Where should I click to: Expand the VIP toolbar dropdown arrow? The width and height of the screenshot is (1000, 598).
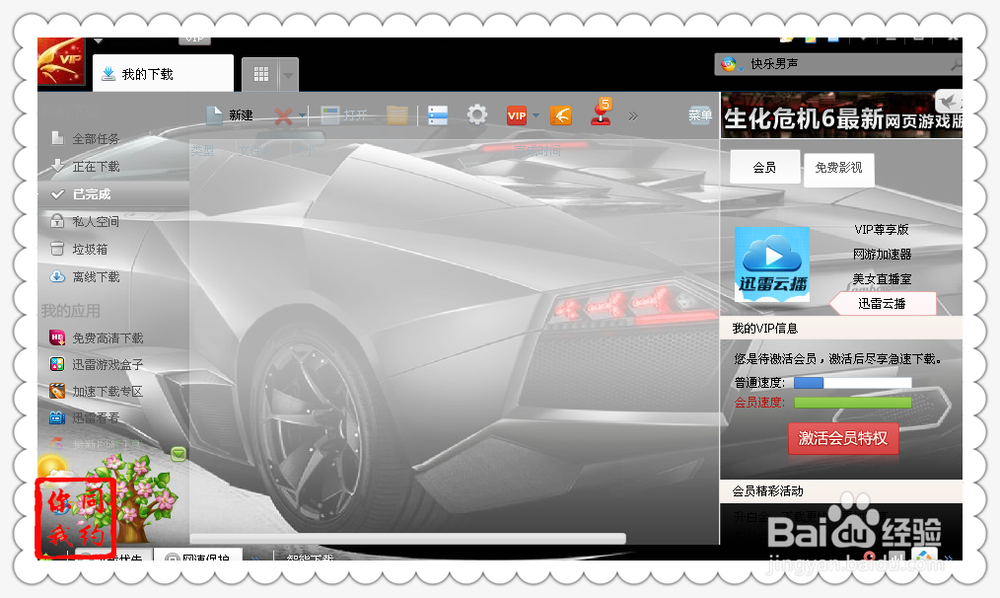tap(536, 115)
